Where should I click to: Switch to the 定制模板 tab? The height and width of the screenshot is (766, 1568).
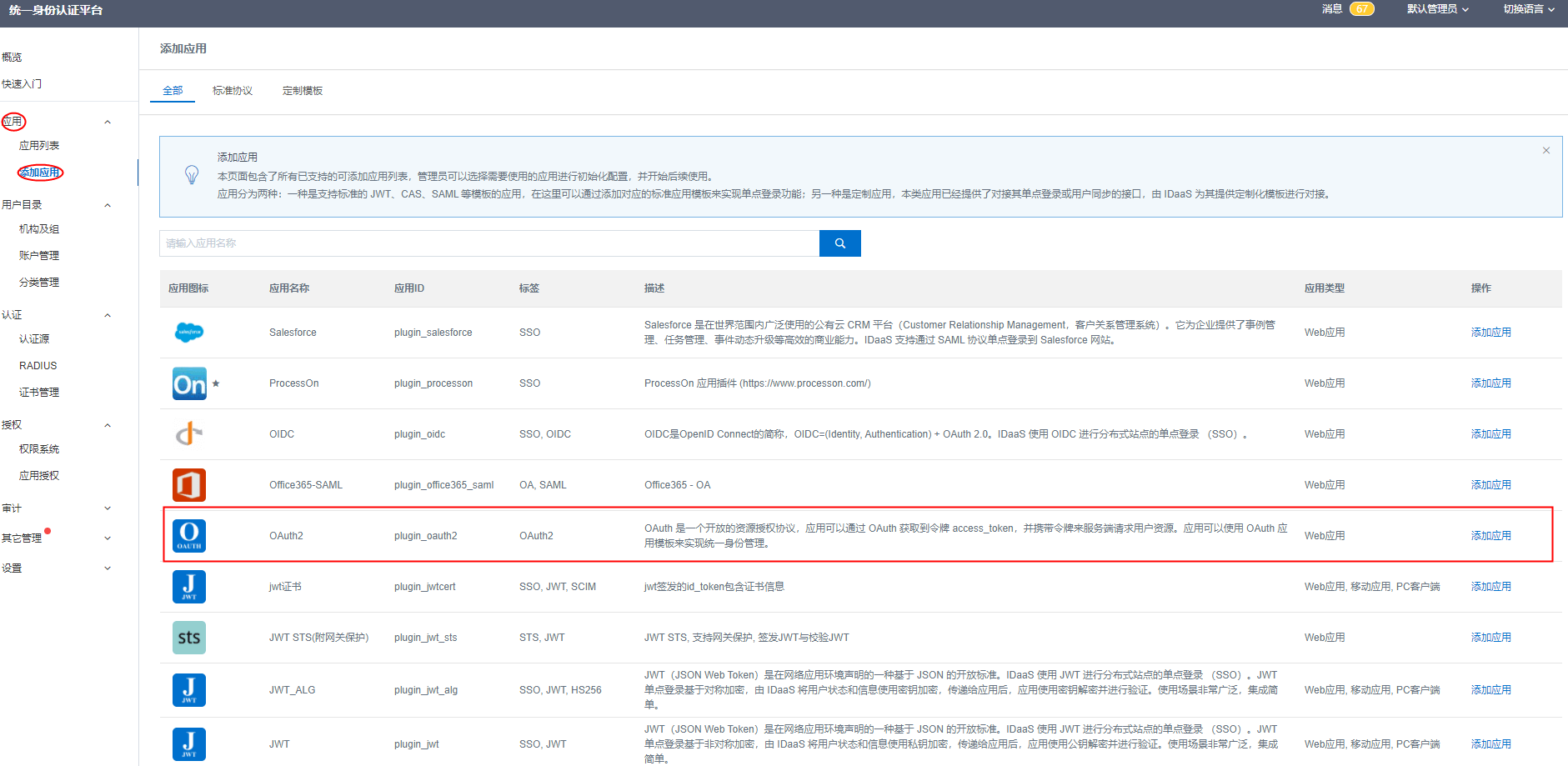pos(303,91)
